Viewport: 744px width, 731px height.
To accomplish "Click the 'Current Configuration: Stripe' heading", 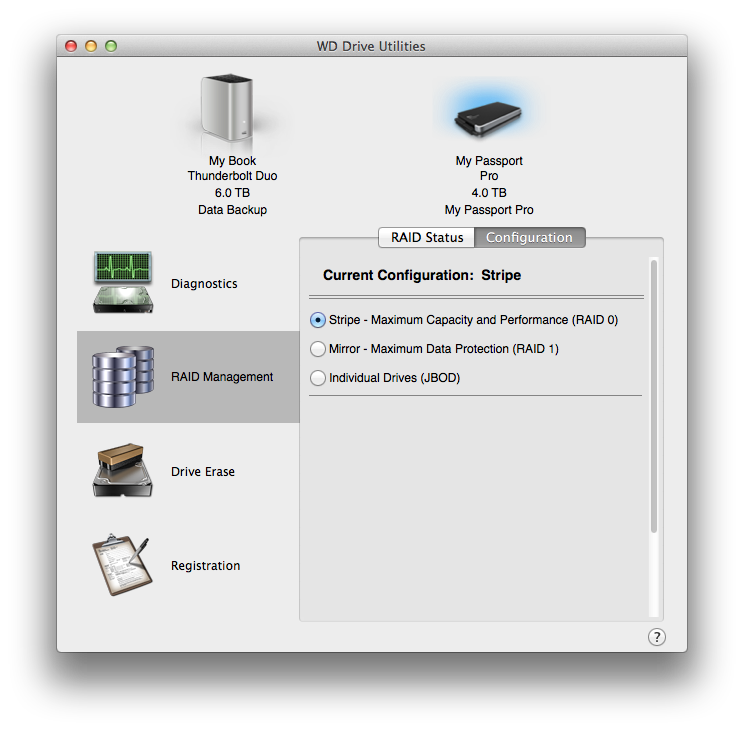I will pos(422,275).
